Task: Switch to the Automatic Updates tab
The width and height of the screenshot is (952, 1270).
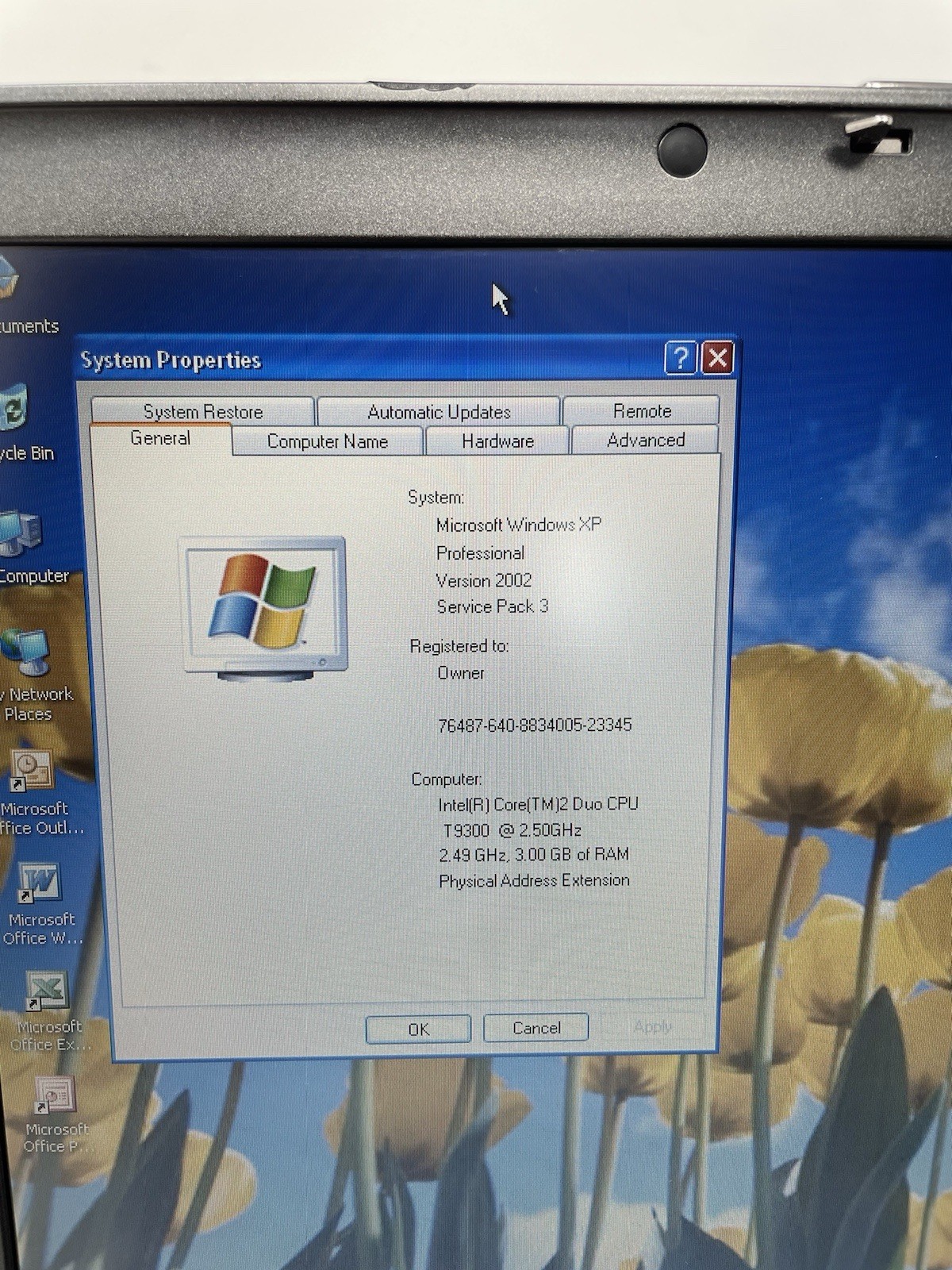Action: pyautogui.click(x=439, y=411)
